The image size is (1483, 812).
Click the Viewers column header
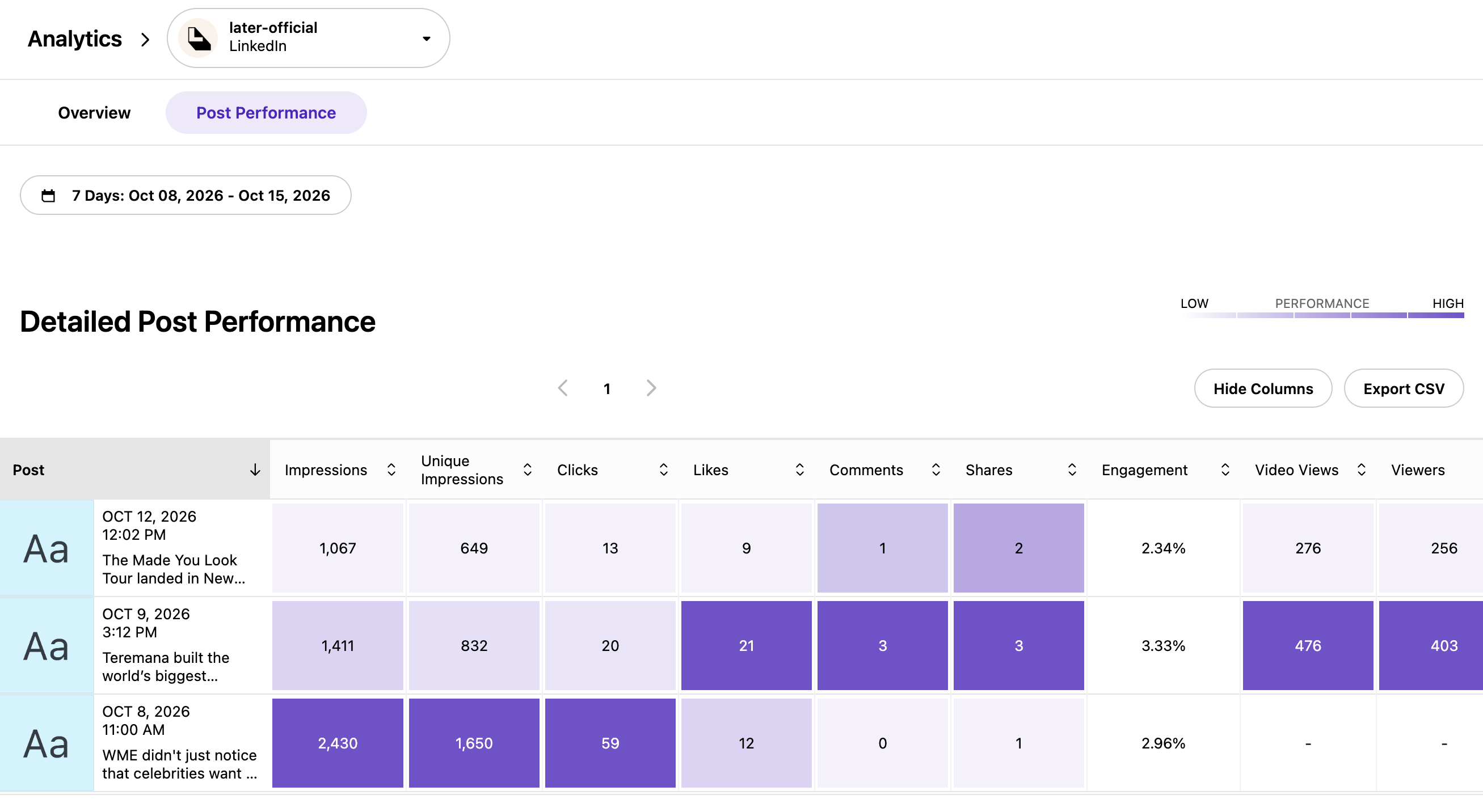pyautogui.click(x=1418, y=470)
